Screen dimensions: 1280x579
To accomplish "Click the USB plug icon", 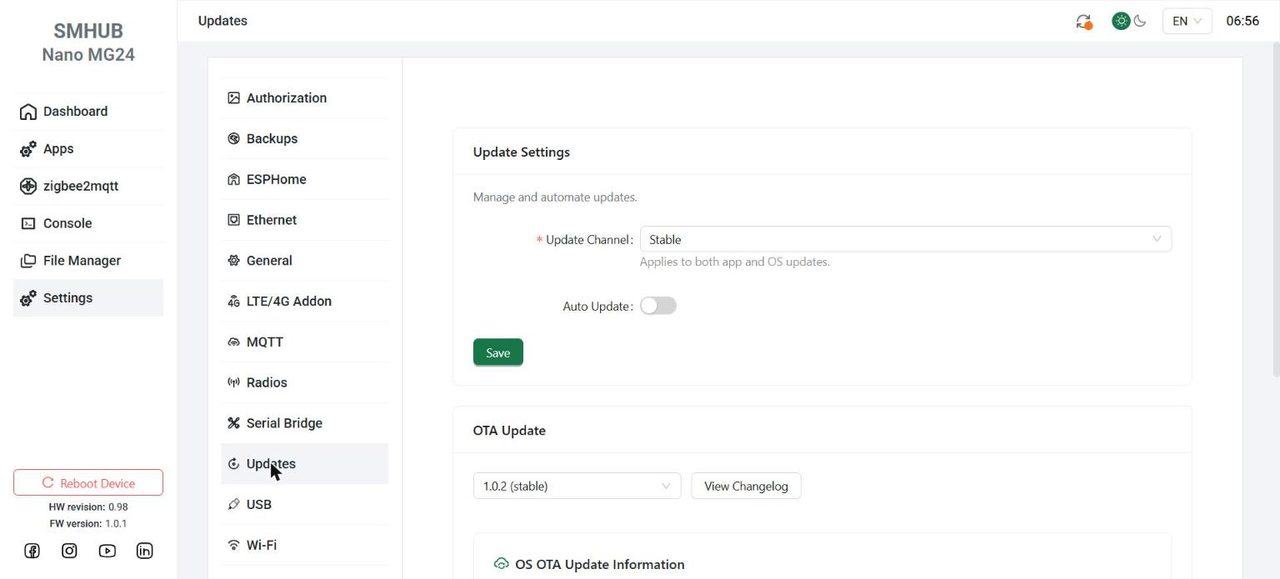I will (x=234, y=505).
